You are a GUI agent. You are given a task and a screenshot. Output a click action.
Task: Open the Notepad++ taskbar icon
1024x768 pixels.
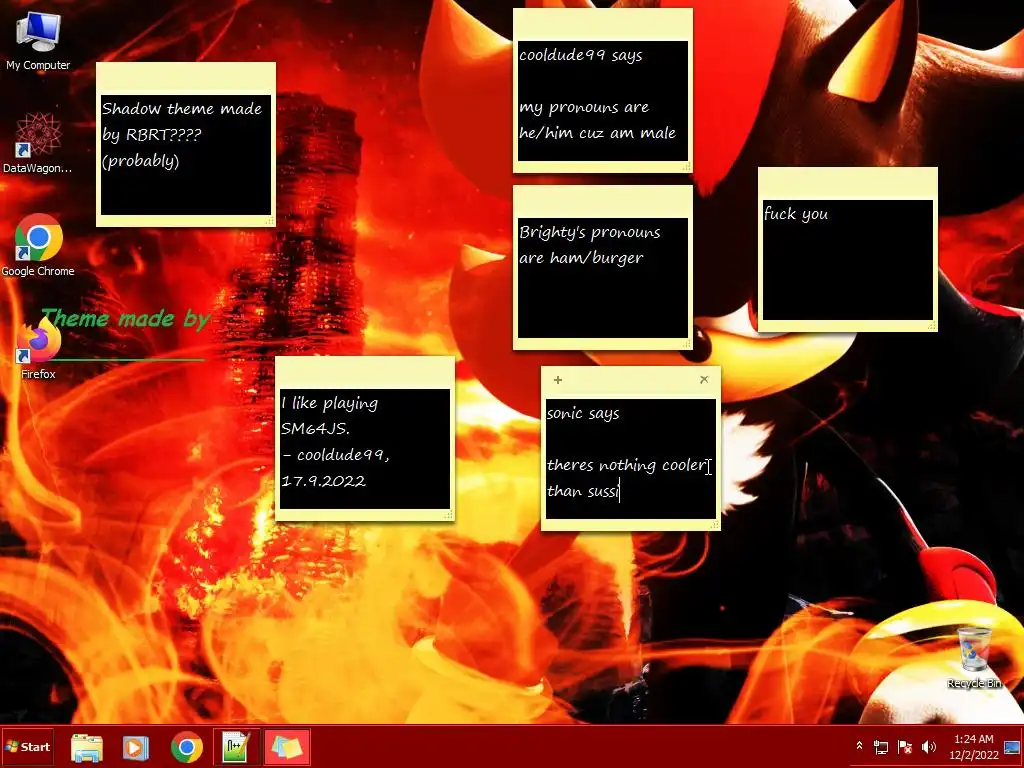point(236,748)
